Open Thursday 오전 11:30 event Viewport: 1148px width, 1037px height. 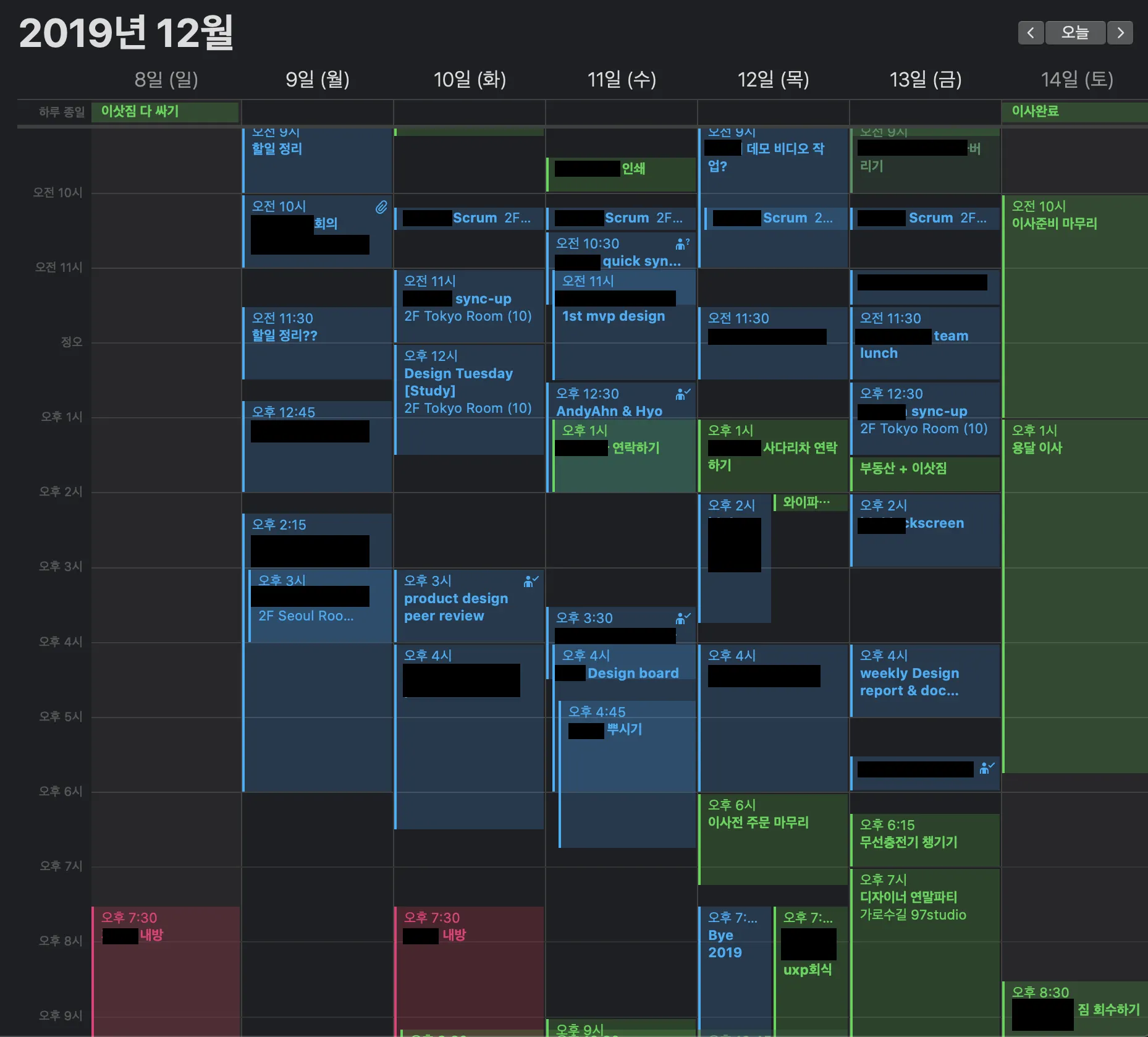774,343
